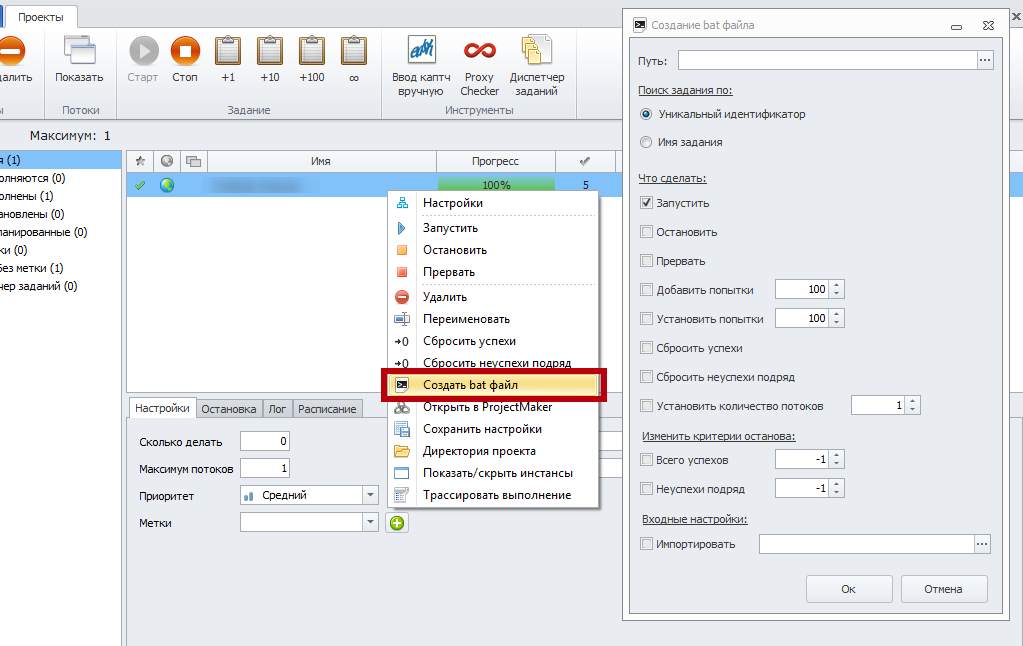The height and width of the screenshot is (646, 1023).
Task: Choose Трассировать выполнение menu entry
Action: tap(493, 495)
